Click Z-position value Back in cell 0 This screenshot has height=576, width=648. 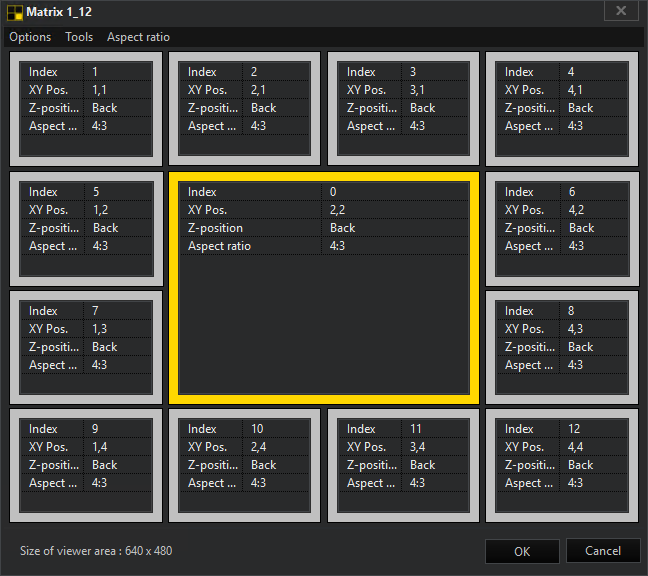tap(343, 228)
